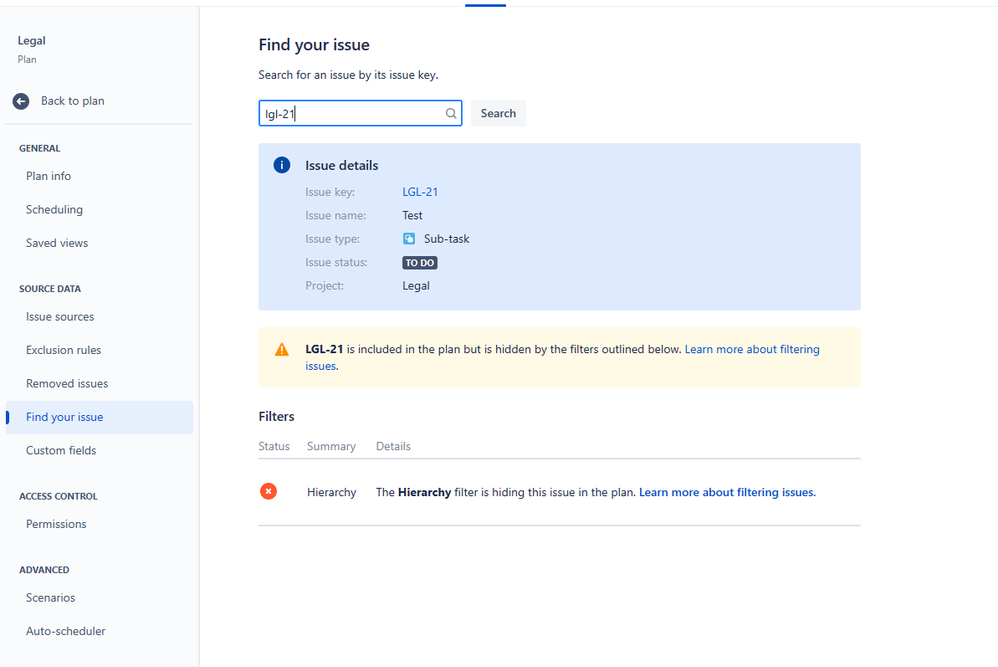Image resolution: width=998 pixels, height=667 pixels.
Task: Open Permissions under Access control
Action: point(56,524)
